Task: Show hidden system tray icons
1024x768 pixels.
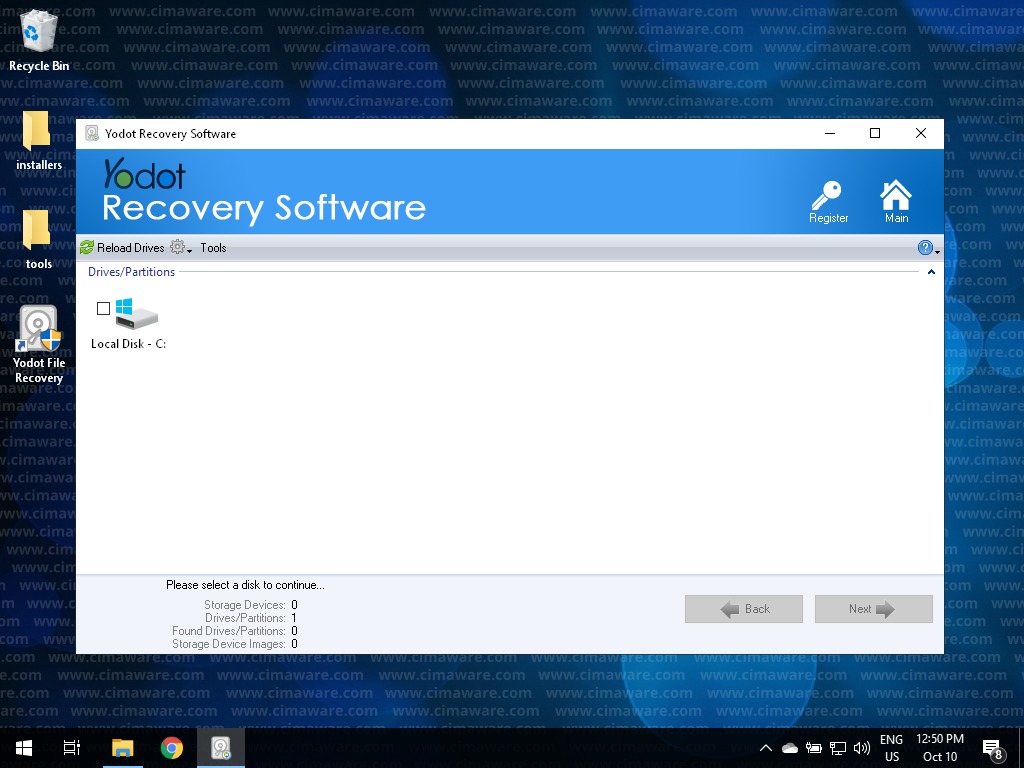Action: (765, 748)
